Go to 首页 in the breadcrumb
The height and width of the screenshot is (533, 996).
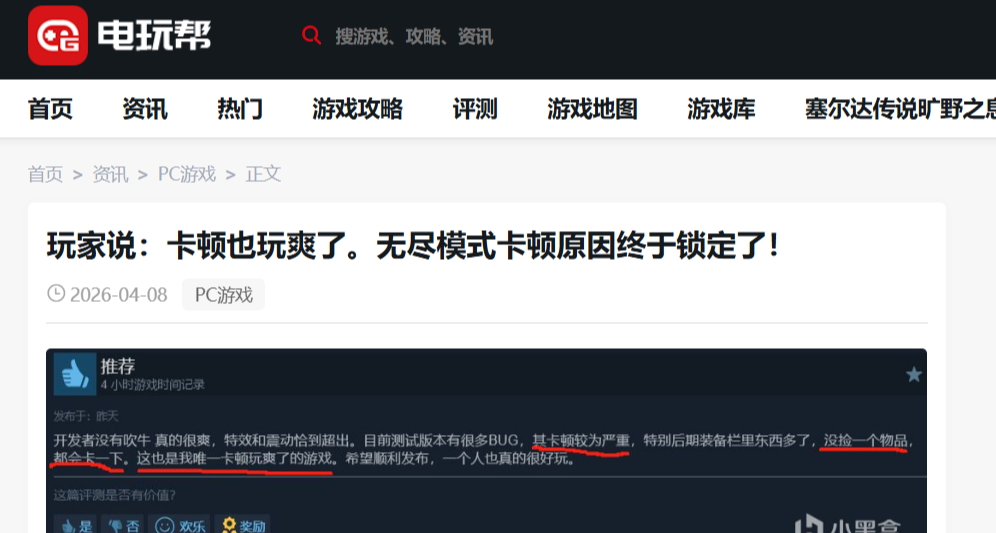[x=45, y=174]
